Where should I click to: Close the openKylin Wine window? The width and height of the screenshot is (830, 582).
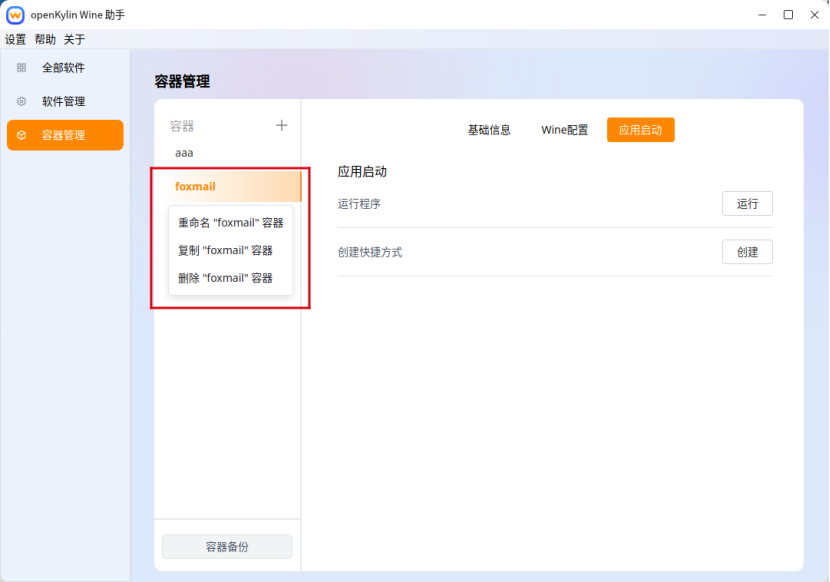pyautogui.click(x=814, y=15)
